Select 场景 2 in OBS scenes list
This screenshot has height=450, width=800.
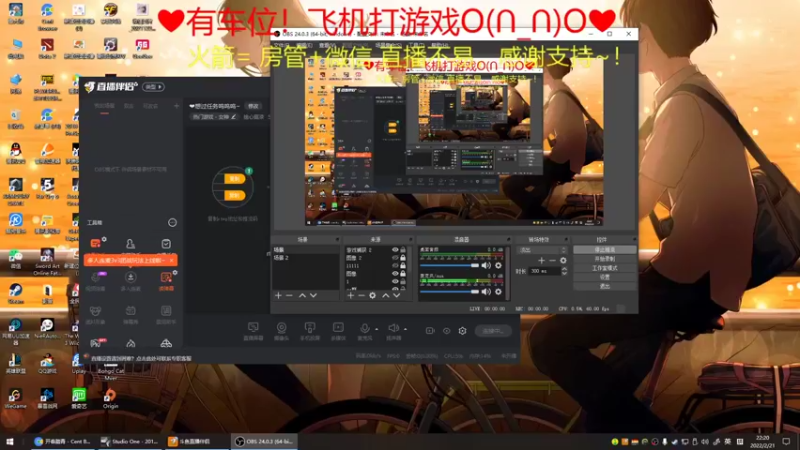[x=305, y=258]
